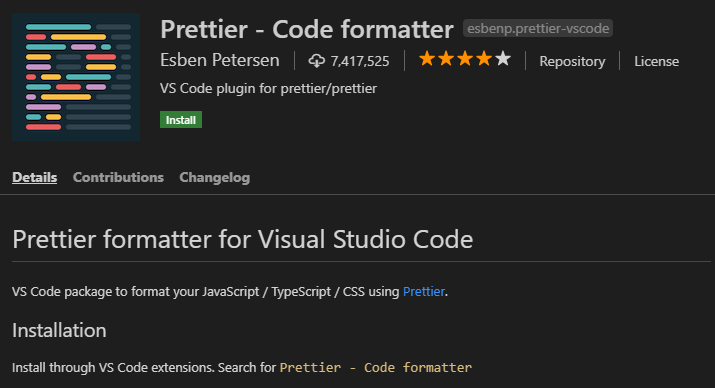Click the yellow inline code Prettier - Code formatter
This screenshot has width=715, height=388.
point(376,367)
